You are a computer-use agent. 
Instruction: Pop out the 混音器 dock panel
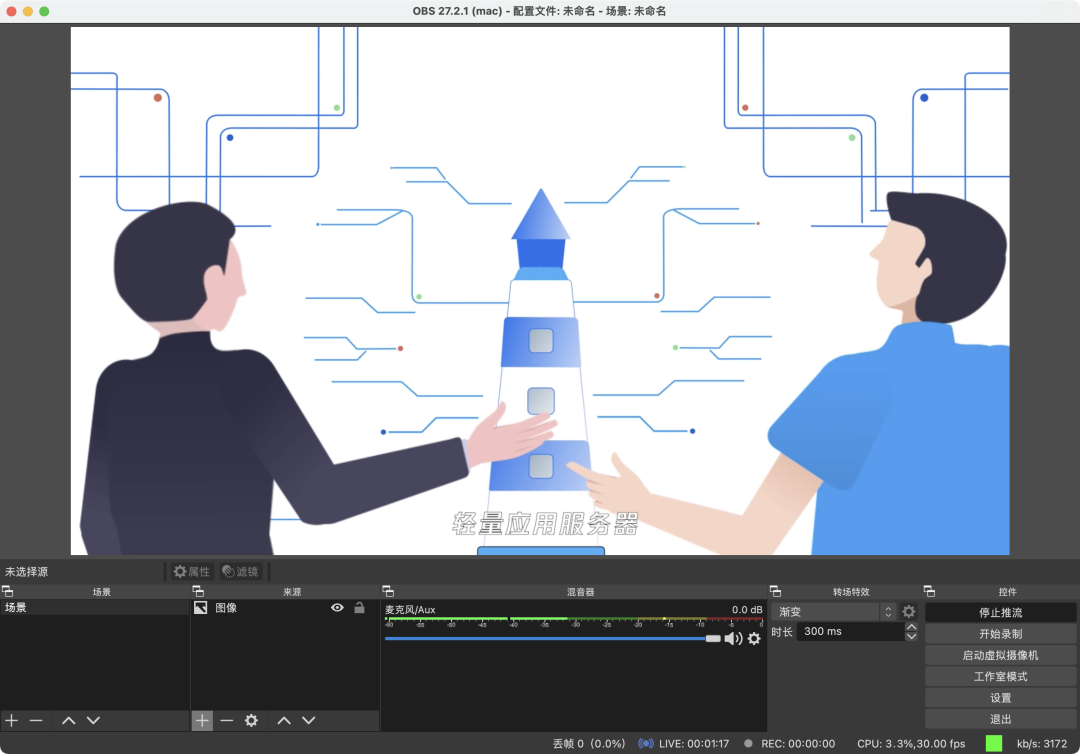pyautogui.click(x=388, y=591)
